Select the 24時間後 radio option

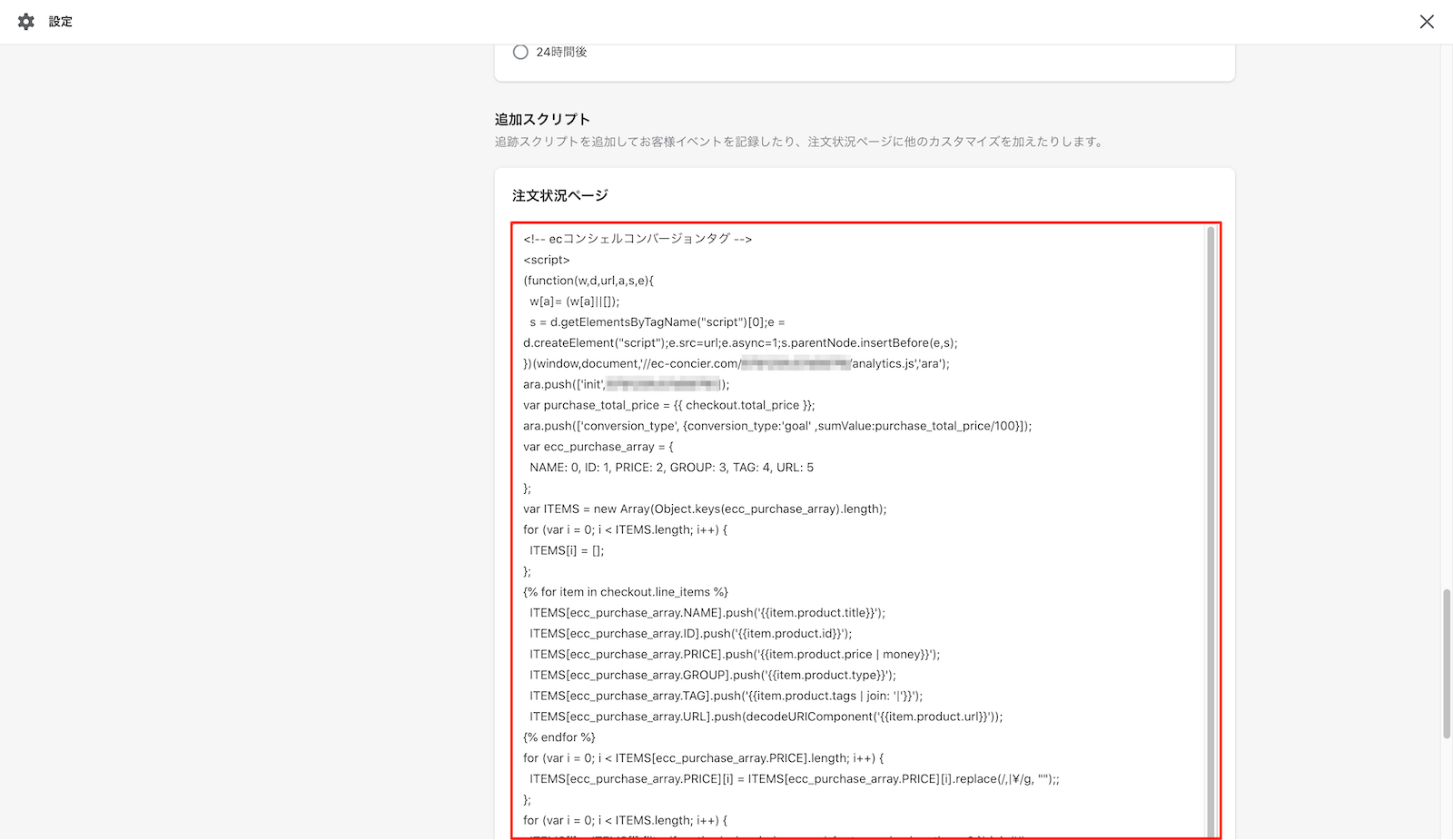(x=520, y=53)
